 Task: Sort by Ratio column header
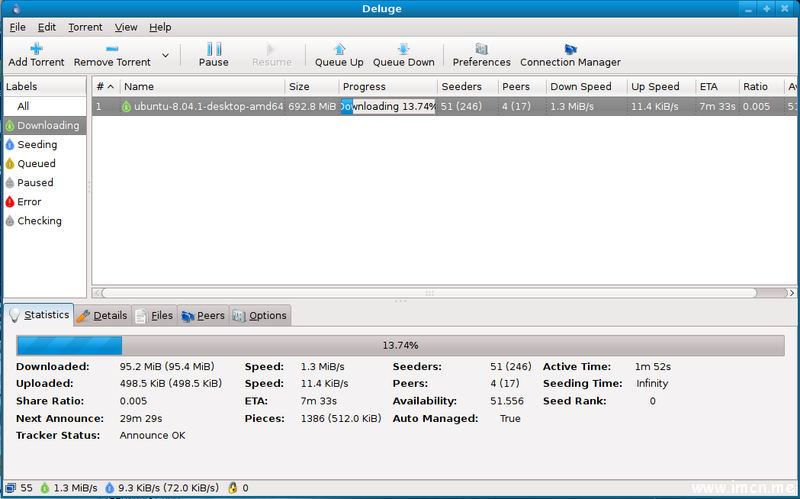coord(761,86)
